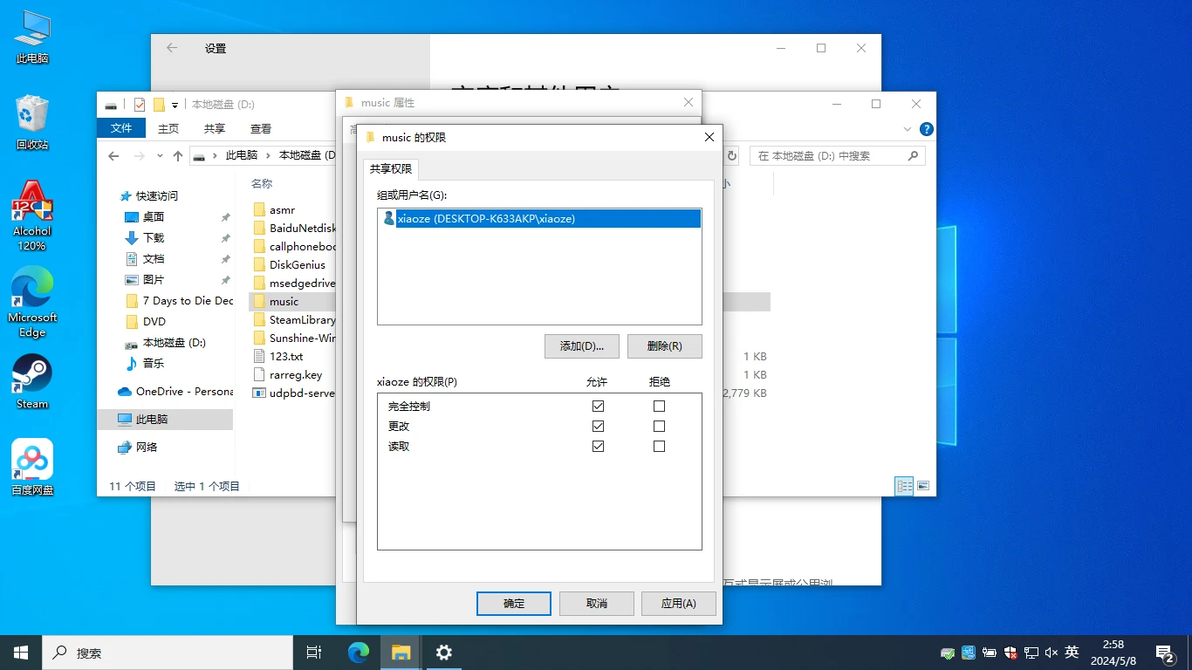Switch to the details view layout icon
The width and height of the screenshot is (1192, 670).
[x=904, y=486]
